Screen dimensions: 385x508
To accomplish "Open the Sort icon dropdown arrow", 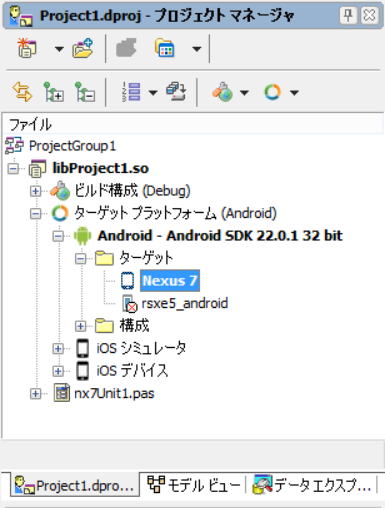I will pyautogui.click(x=153, y=92).
